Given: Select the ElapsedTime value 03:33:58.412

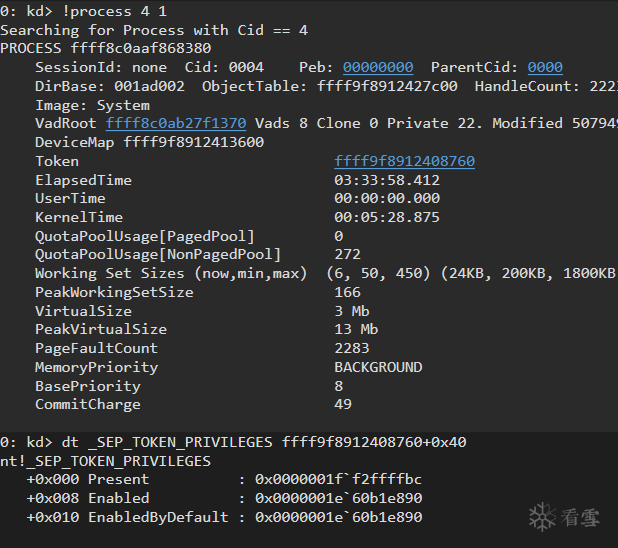Looking at the screenshot, I should coord(387,180).
